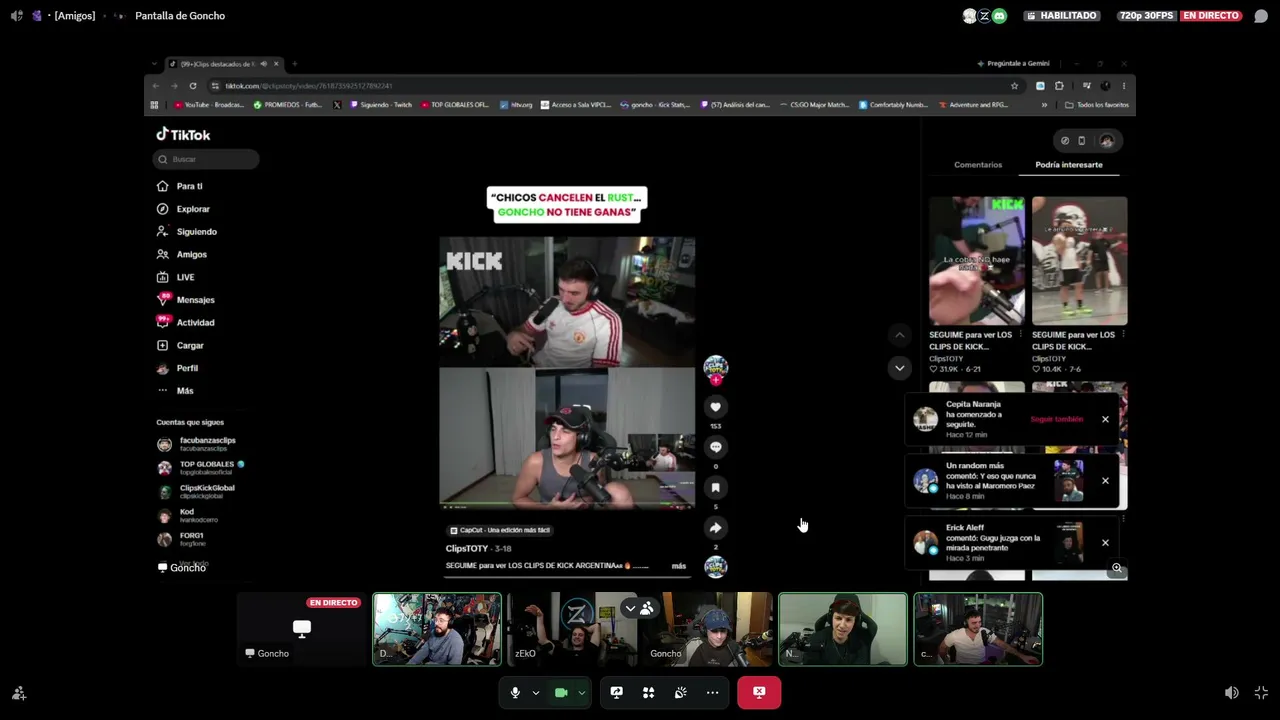The image size is (1280, 720).
Task: Reload the TikTok page in Chrome
Action: click(193, 86)
